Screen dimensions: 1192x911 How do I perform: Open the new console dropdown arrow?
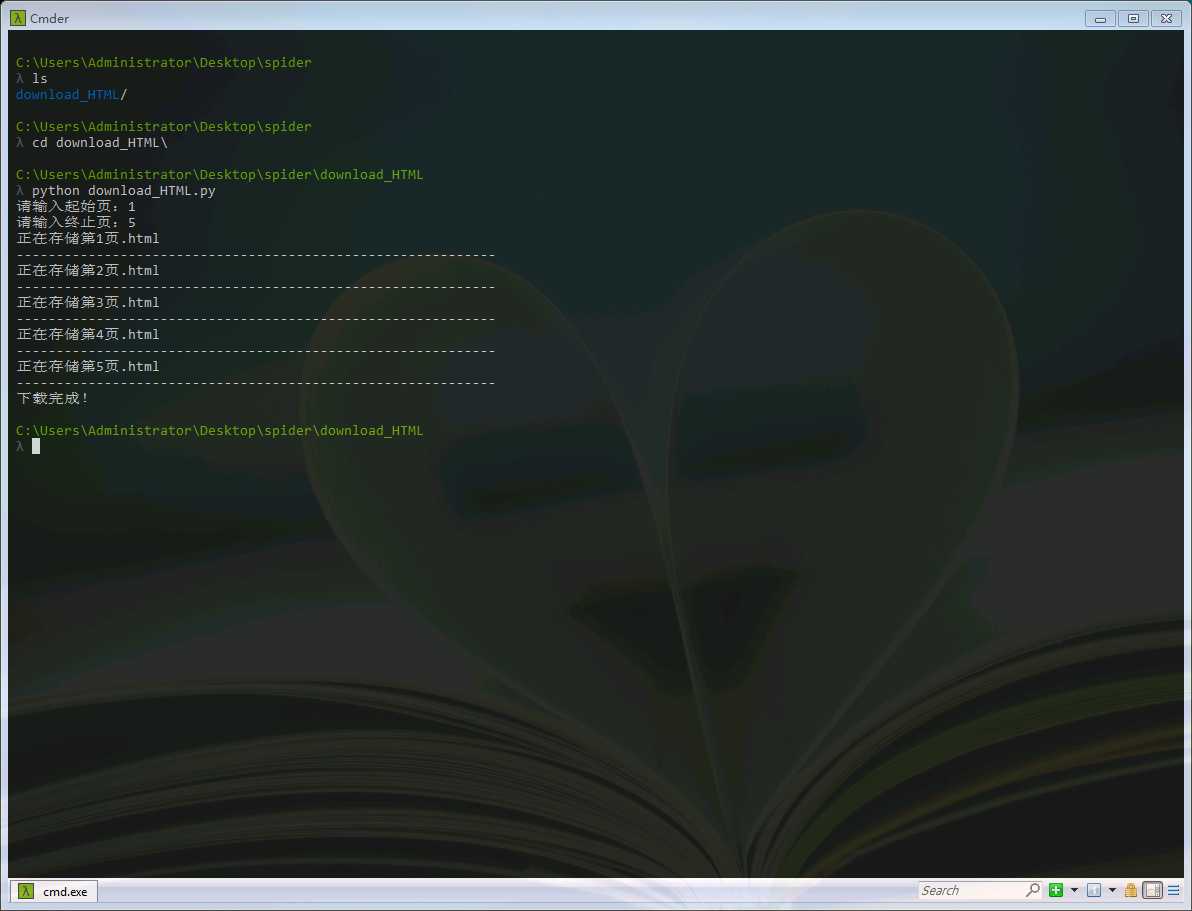click(x=1074, y=890)
